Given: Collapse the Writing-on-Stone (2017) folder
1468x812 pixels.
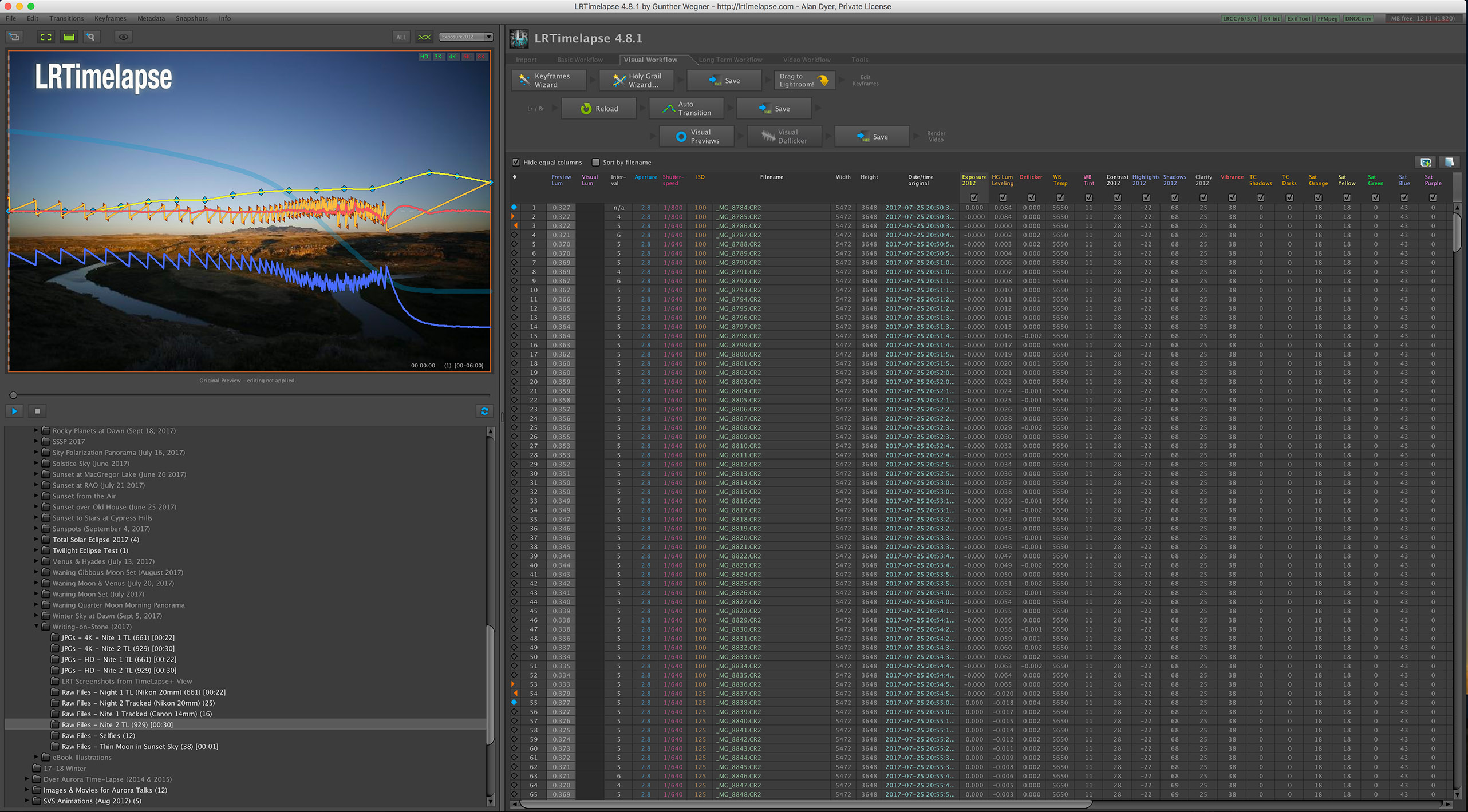Looking at the screenshot, I should pyautogui.click(x=37, y=627).
